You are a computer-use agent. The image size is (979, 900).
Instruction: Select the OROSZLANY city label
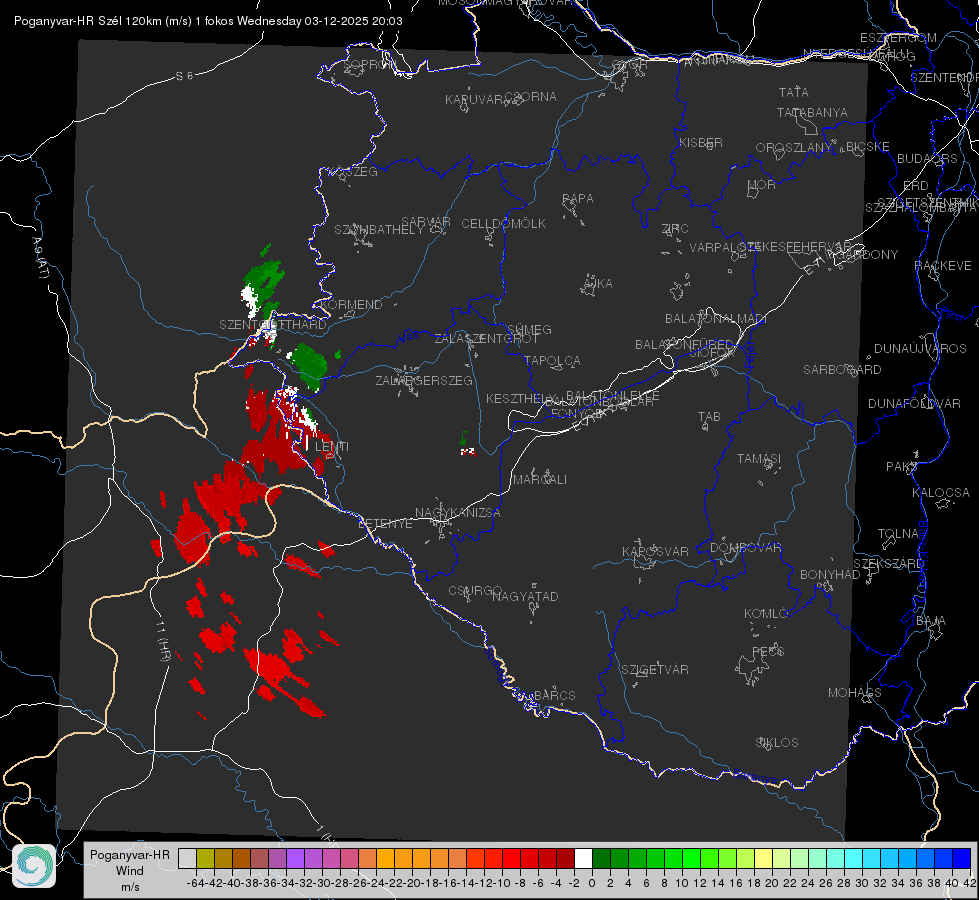(793, 147)
